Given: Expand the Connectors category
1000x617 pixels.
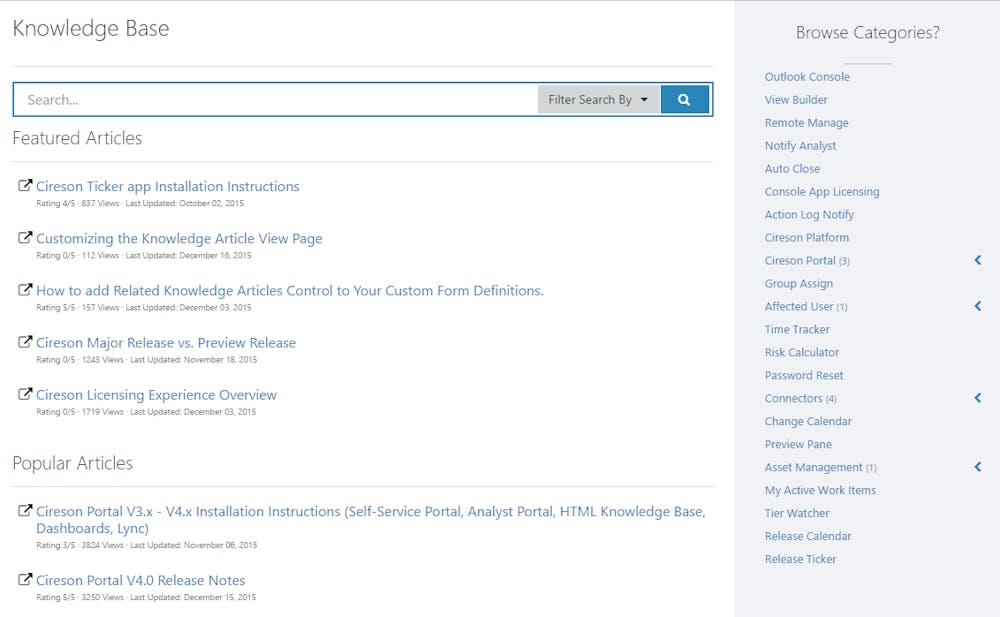Looking at the screenshot, I should (977, 397).
